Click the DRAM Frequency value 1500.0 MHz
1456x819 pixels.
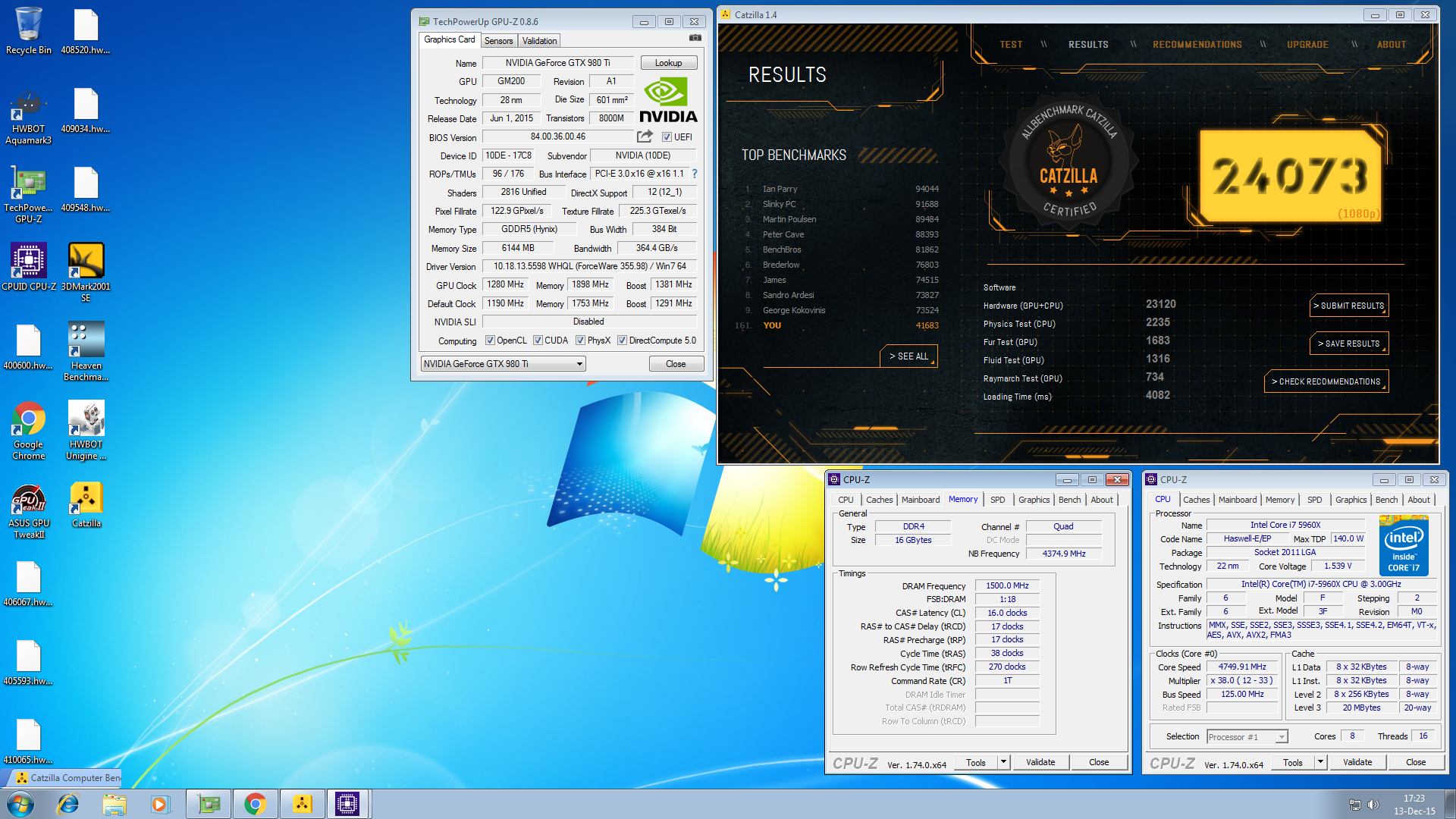click(x=1007, y=585)
